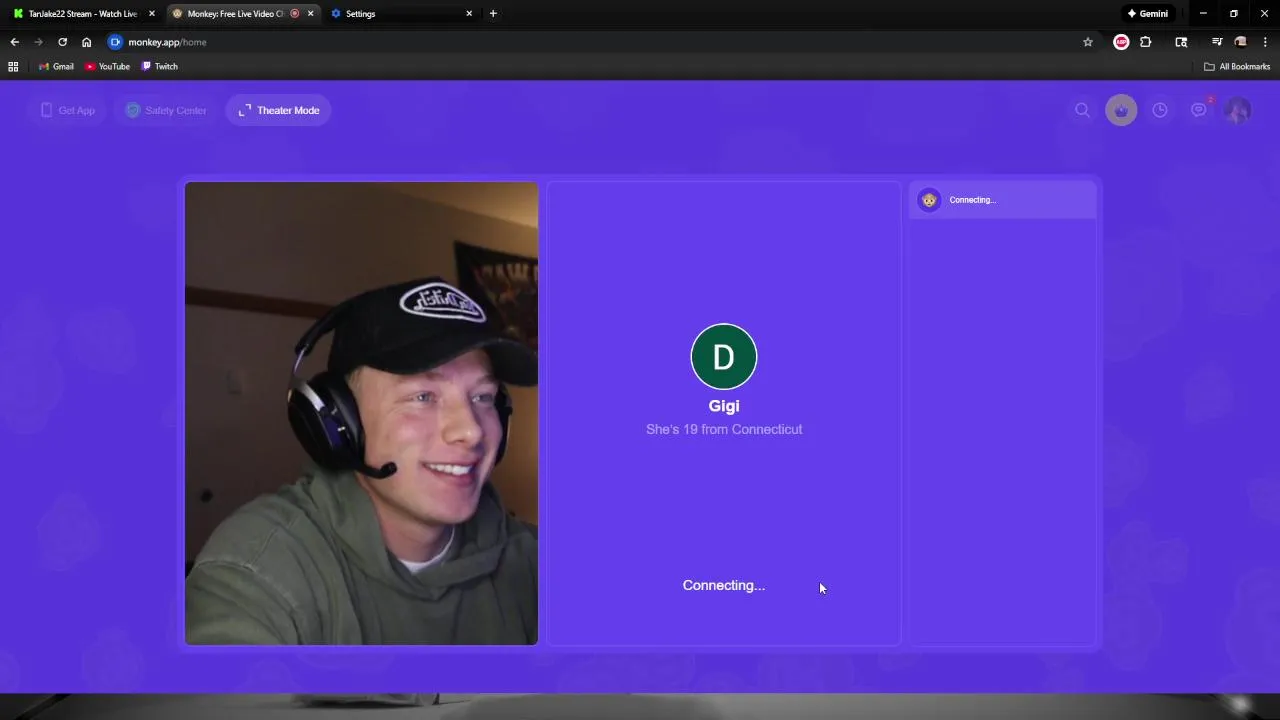Bookmark this page with the star
This screenshot has height=720, width=1280.
pyautogui.click(x=1088, y=42)
